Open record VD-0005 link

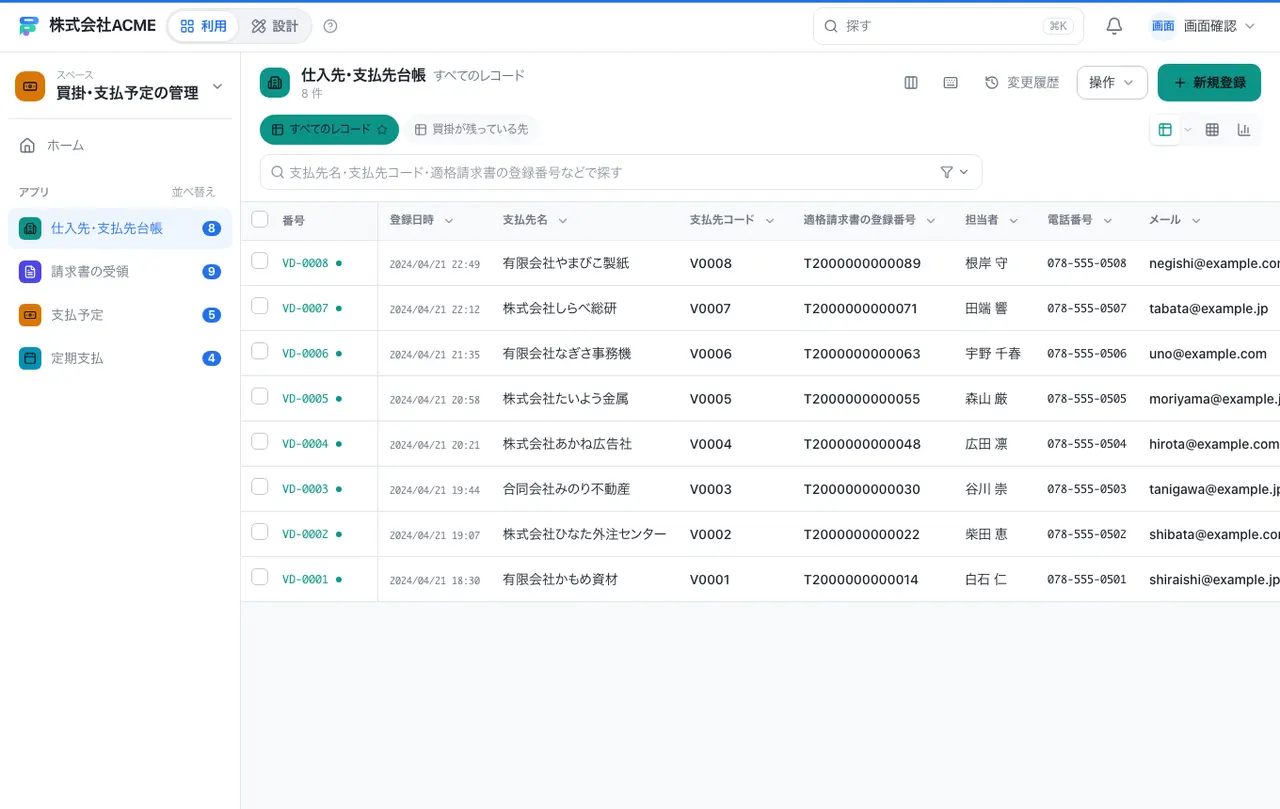coord(305,399)
